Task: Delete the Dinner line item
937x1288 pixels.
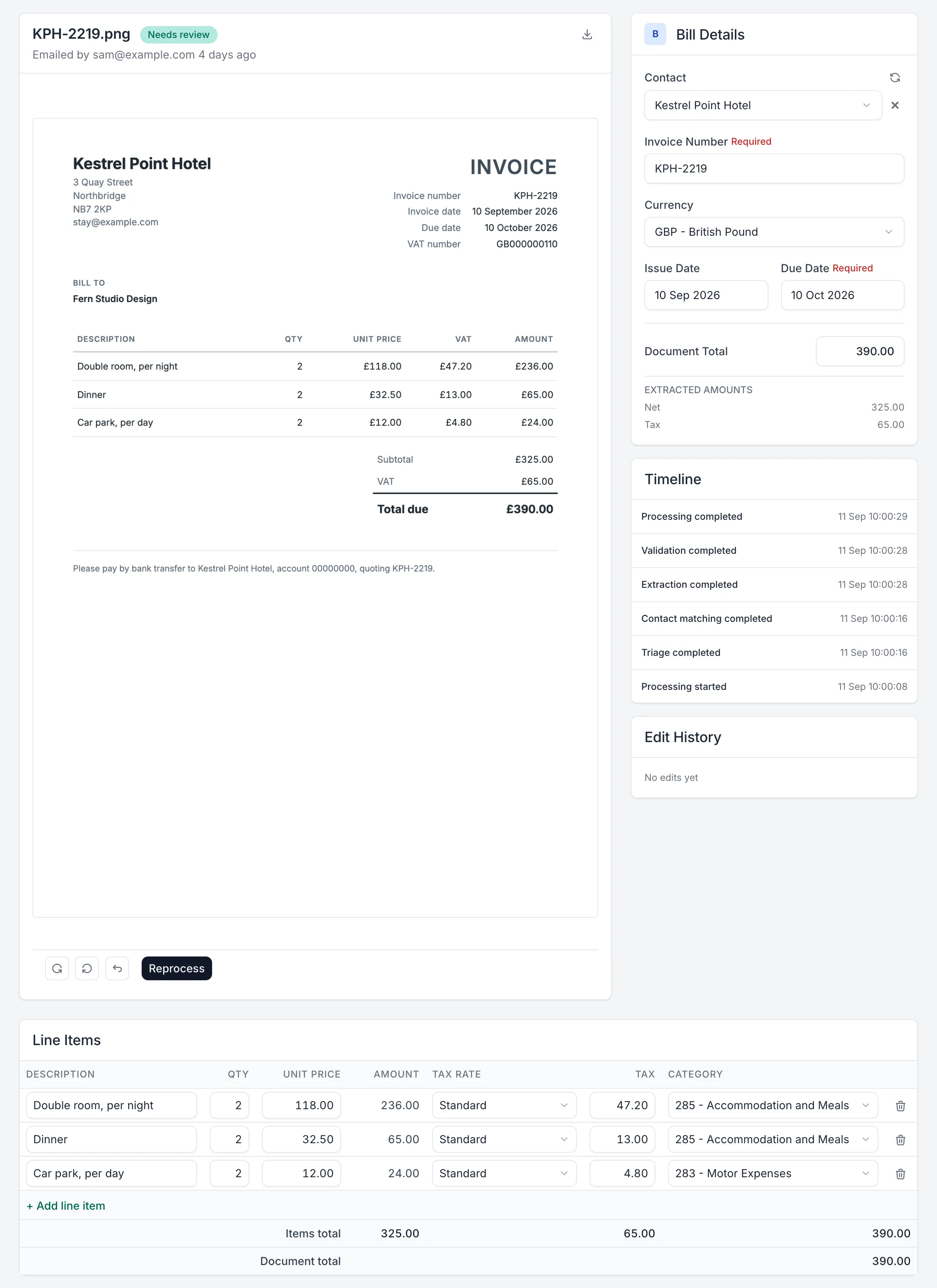Action: click(x=900, y=1140)
